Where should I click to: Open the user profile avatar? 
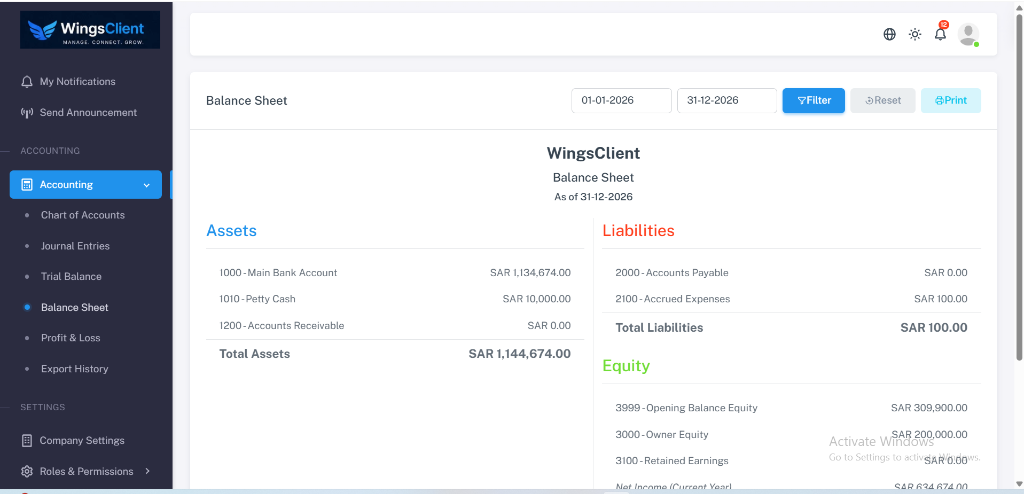[x=968, y=35]
